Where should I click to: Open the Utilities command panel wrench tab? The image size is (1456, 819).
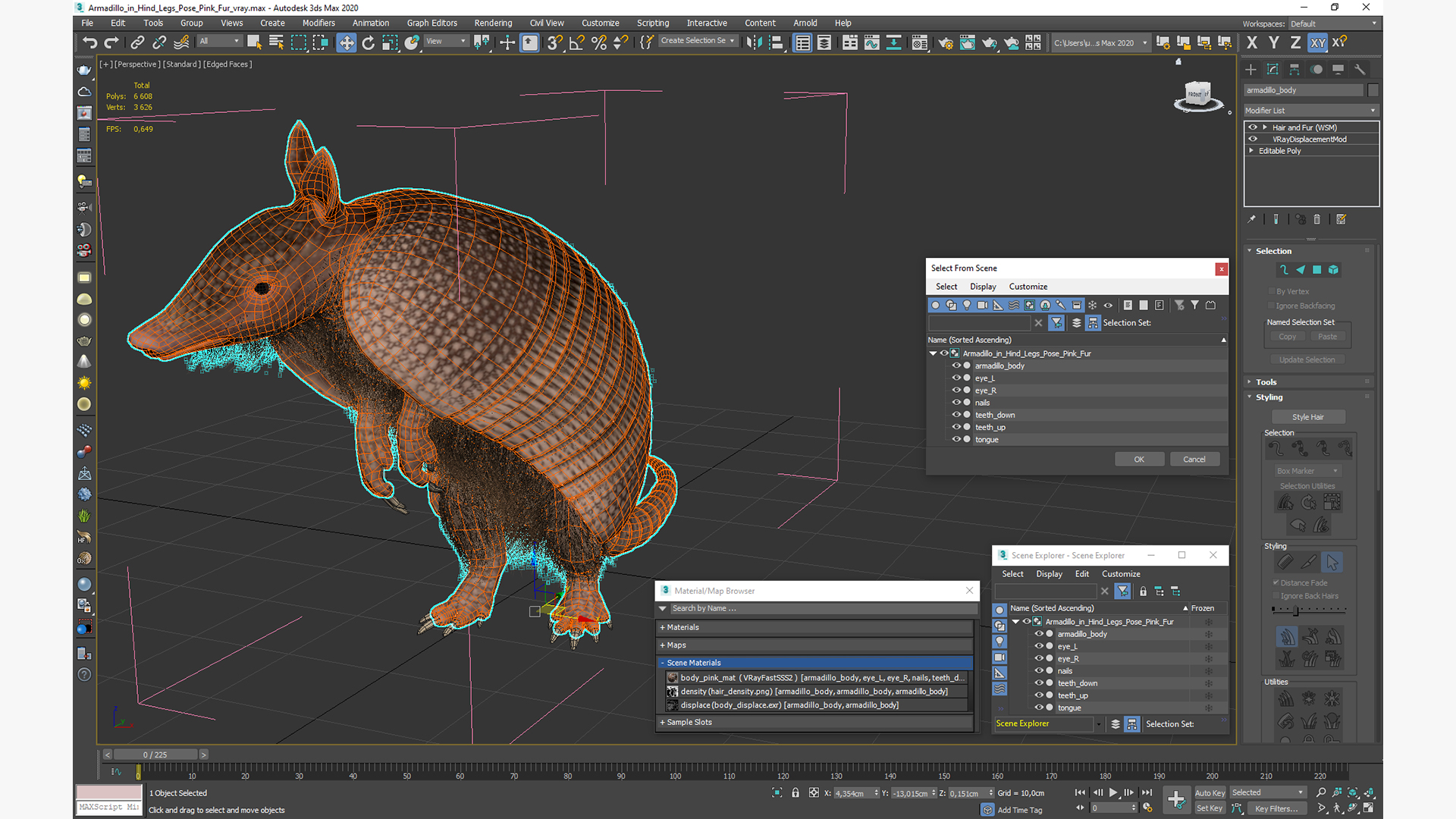pos(1360,69)
